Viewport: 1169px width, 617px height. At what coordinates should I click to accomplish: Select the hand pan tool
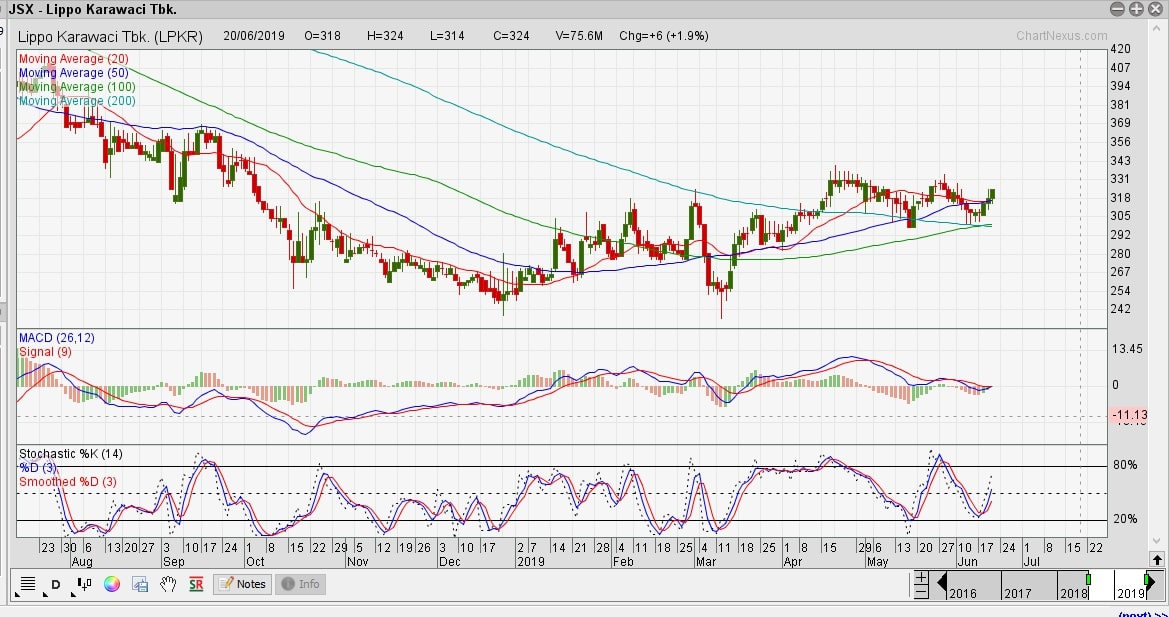tap(168, 584)
